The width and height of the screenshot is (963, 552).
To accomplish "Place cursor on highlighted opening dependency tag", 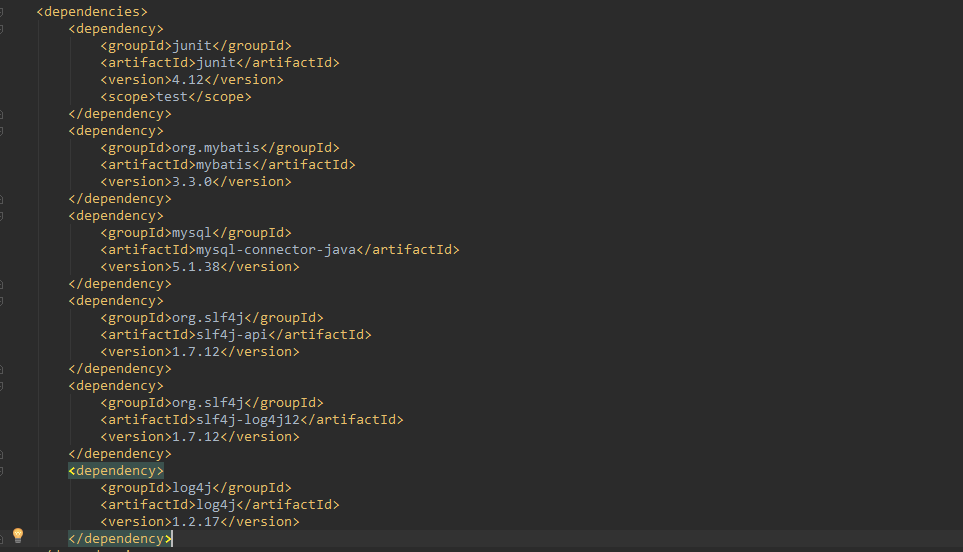I will [116, 471].
